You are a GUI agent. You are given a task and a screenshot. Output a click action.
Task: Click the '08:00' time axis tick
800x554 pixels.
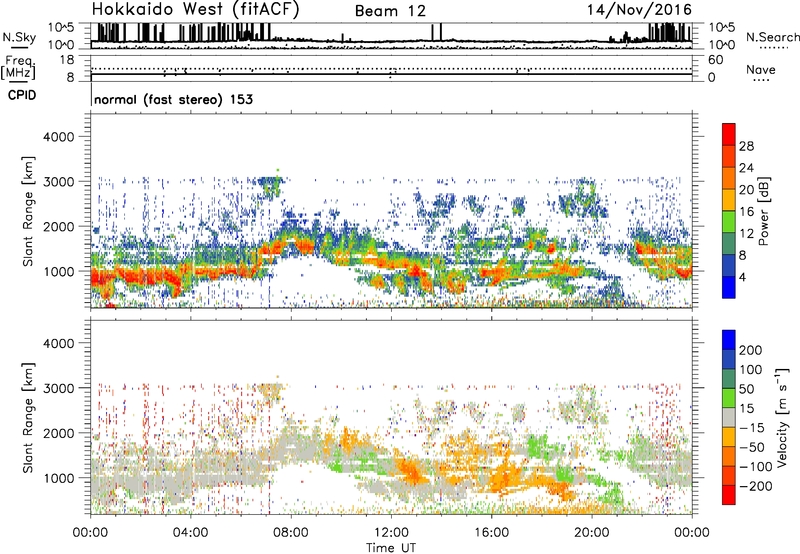pos(291,533)
